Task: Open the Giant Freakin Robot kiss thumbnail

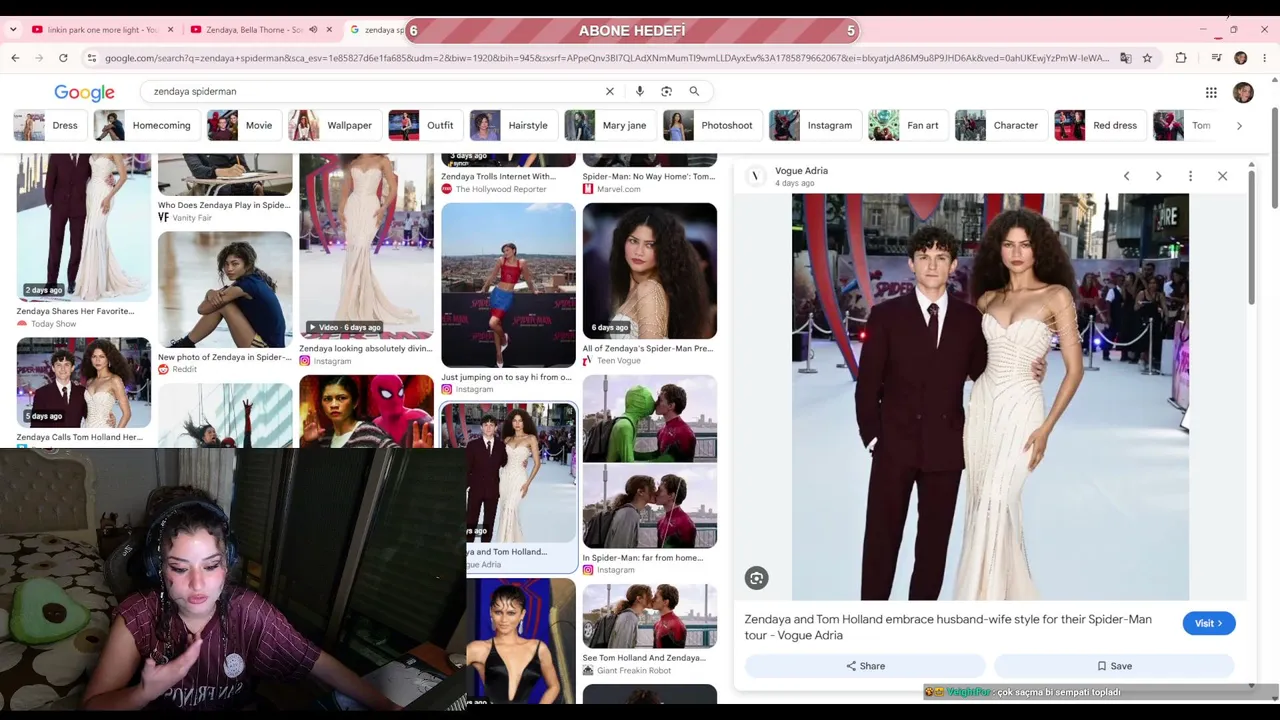Action: (x=650, y=616)
